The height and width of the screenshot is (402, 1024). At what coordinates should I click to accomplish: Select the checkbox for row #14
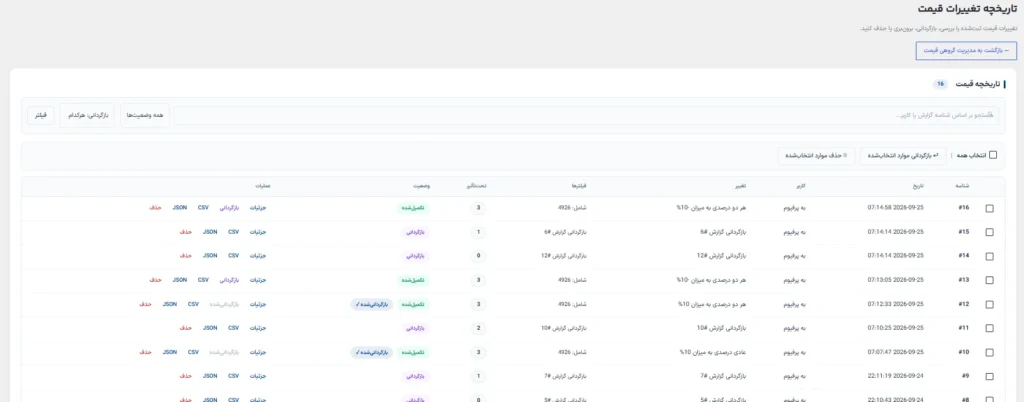coord(989,256)
